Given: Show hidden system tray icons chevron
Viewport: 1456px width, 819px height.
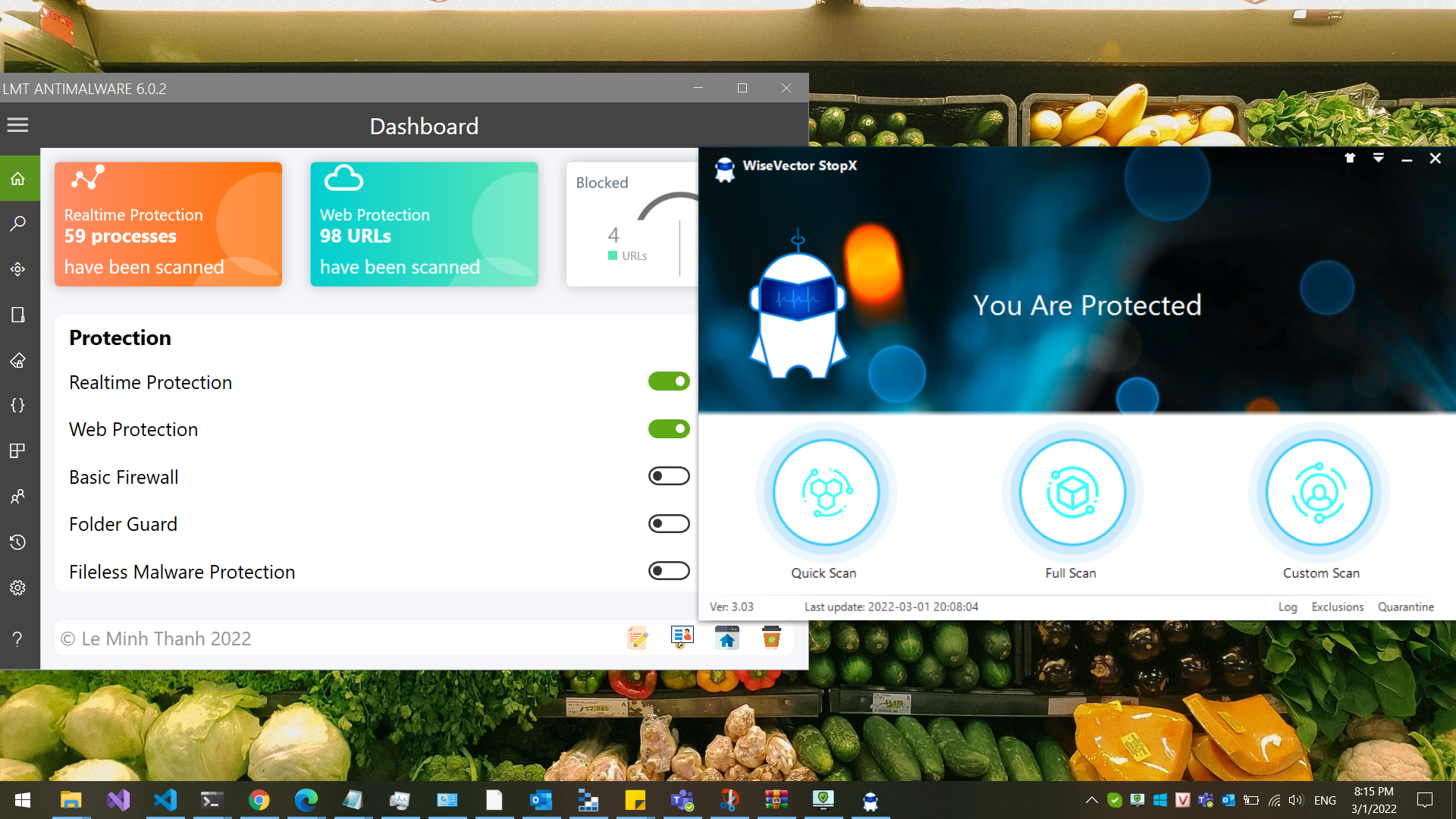Looking at the screenshot, I should (1091, 800).
